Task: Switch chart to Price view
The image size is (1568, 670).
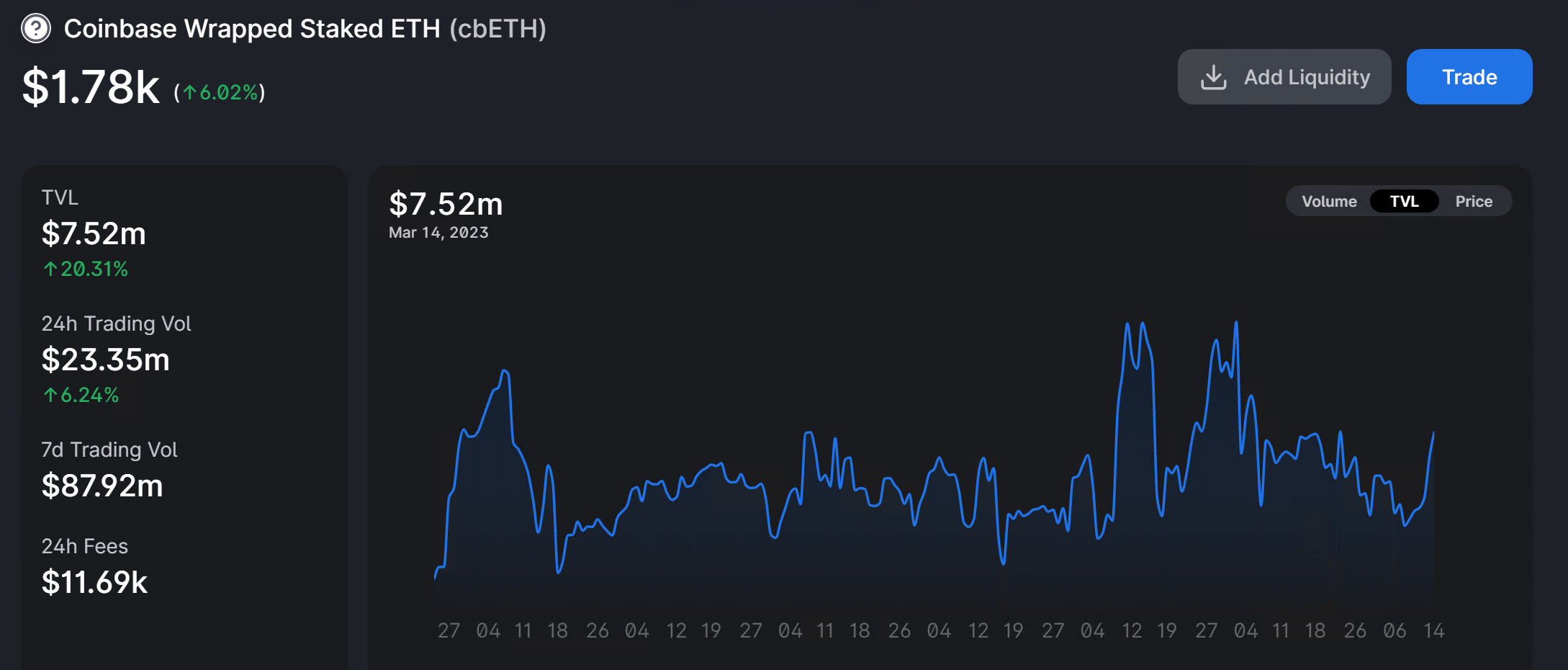Action: 1473,202
